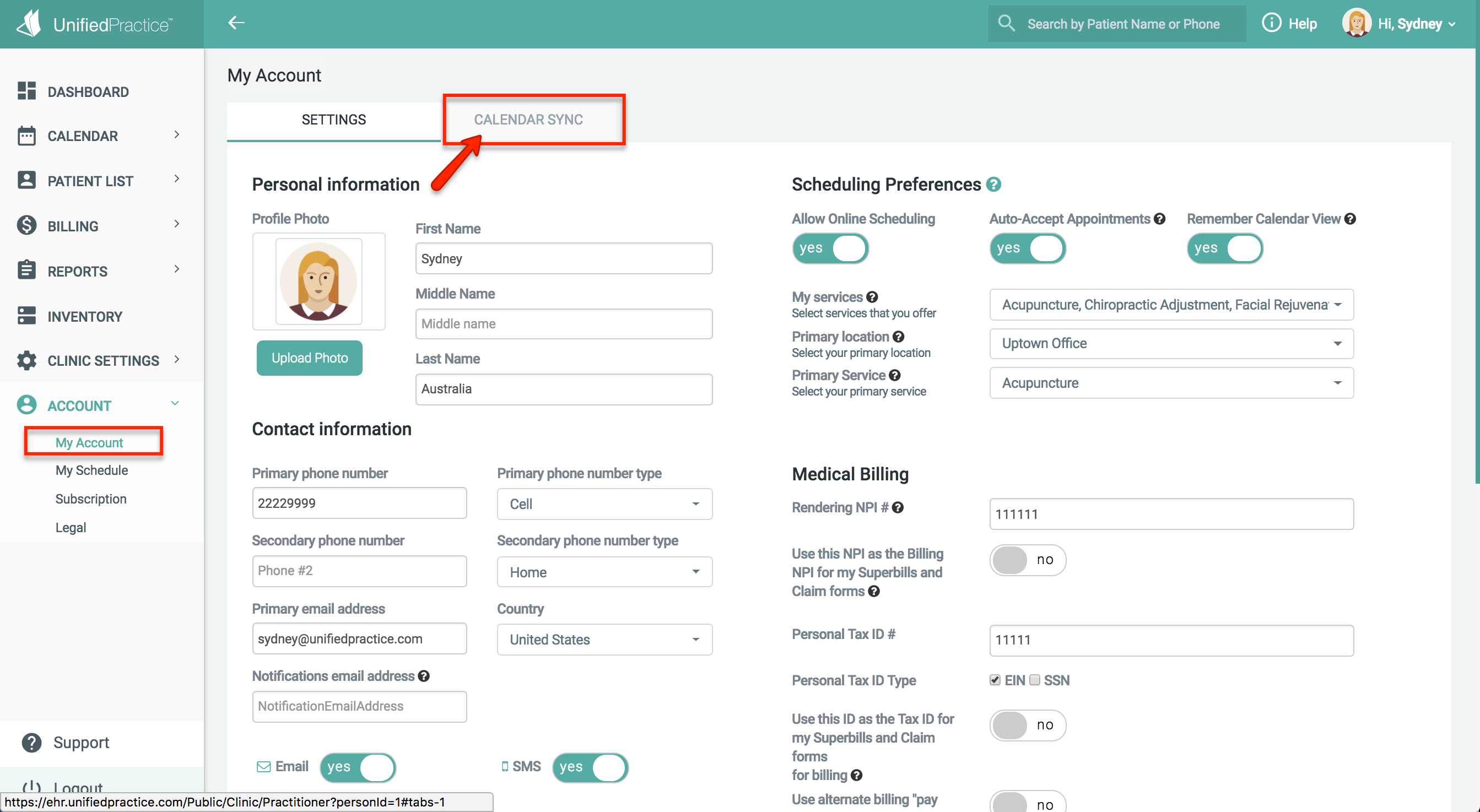Open My Schedule in Account menu
Image resolution: width=1480 pixels, height=812 pixels.
tap(91, 470)
